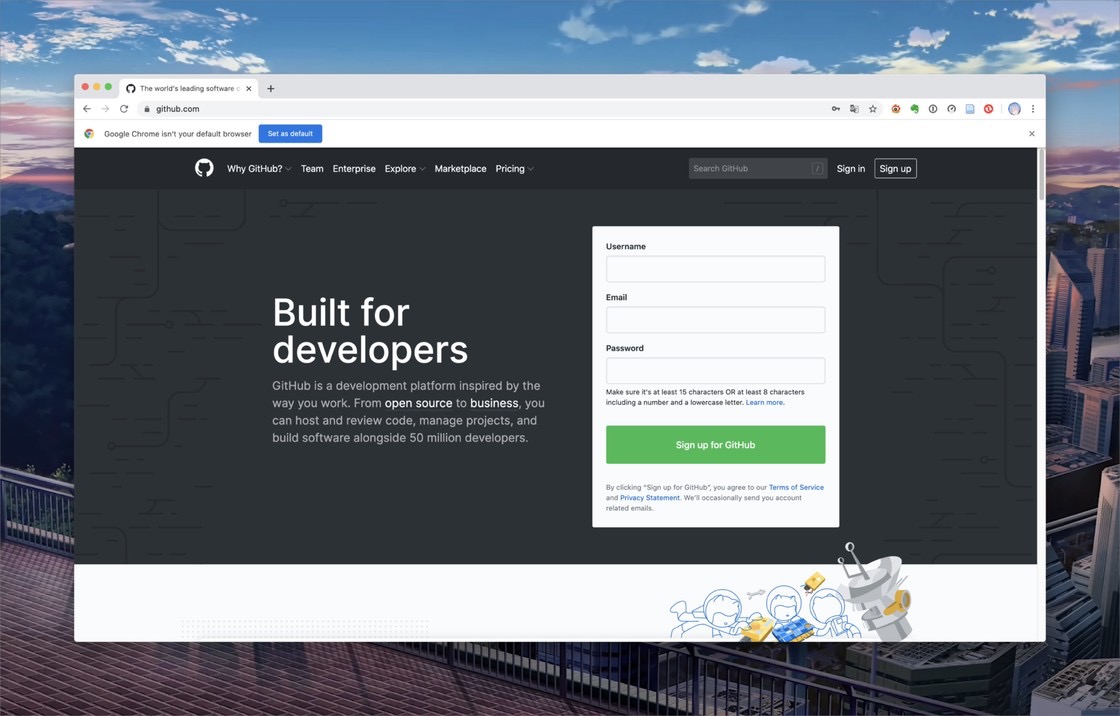The width and height of the screenshot is (1120, 716).
Task: Open the Terms of Service link
Action: 796,487
